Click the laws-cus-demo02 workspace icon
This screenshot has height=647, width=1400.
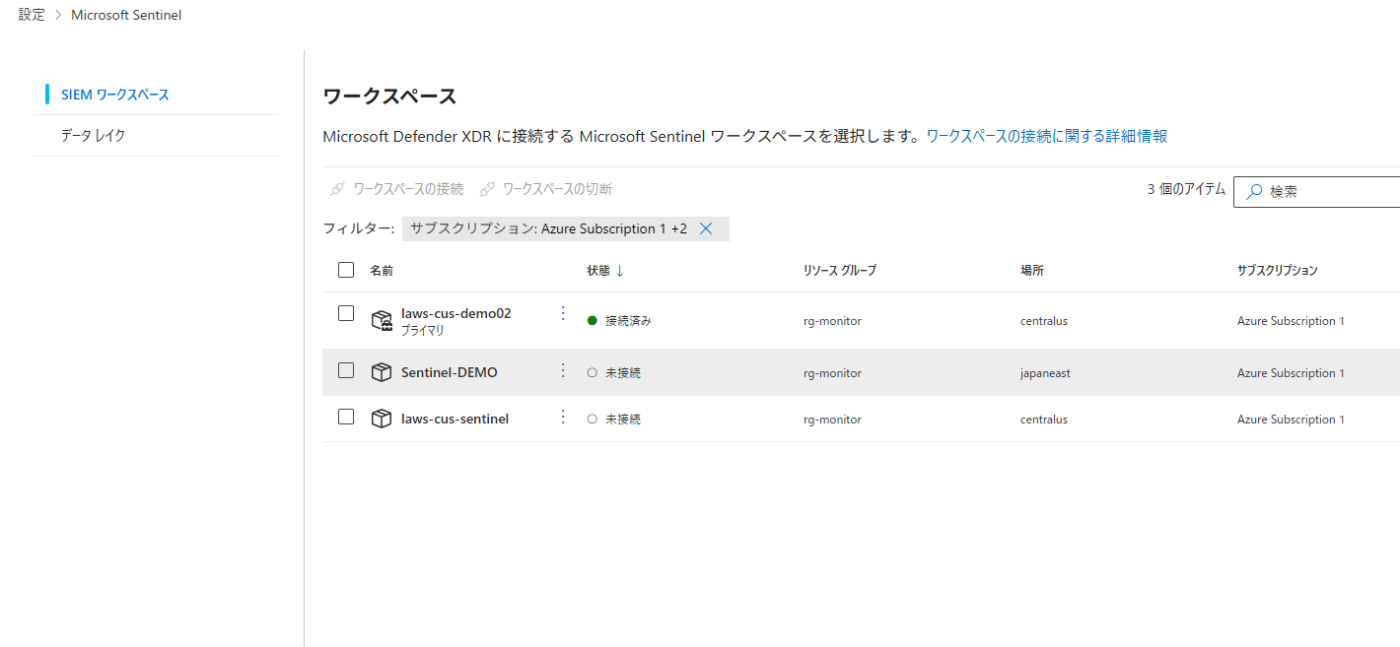[381, 320]
